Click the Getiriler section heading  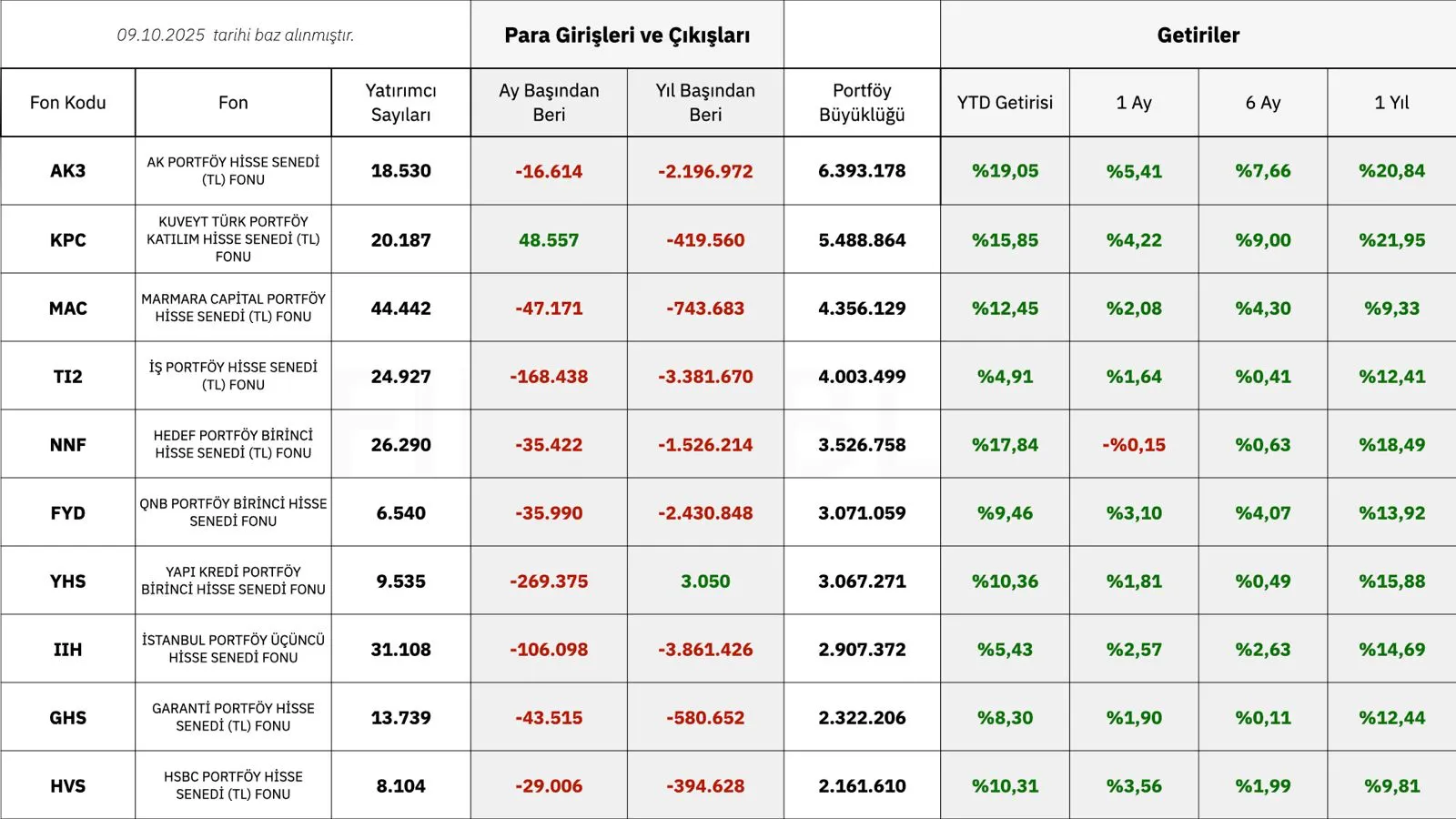point(1198,35)
